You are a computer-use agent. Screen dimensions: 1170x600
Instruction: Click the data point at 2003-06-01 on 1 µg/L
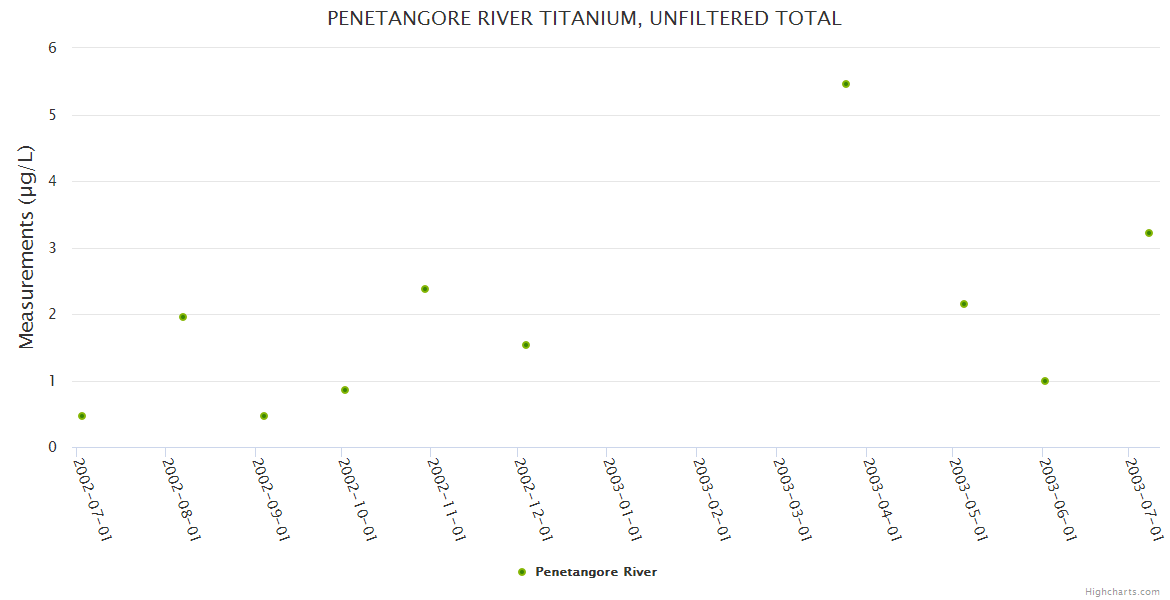[1045, 381]
